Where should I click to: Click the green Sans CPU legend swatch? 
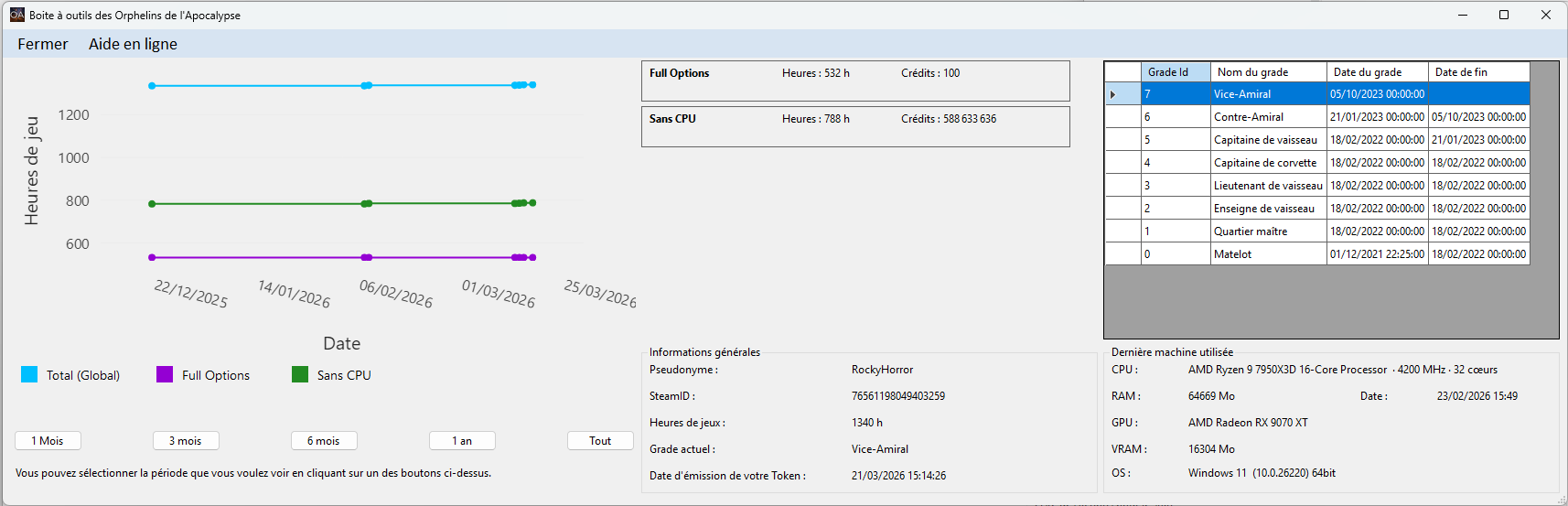300,374
